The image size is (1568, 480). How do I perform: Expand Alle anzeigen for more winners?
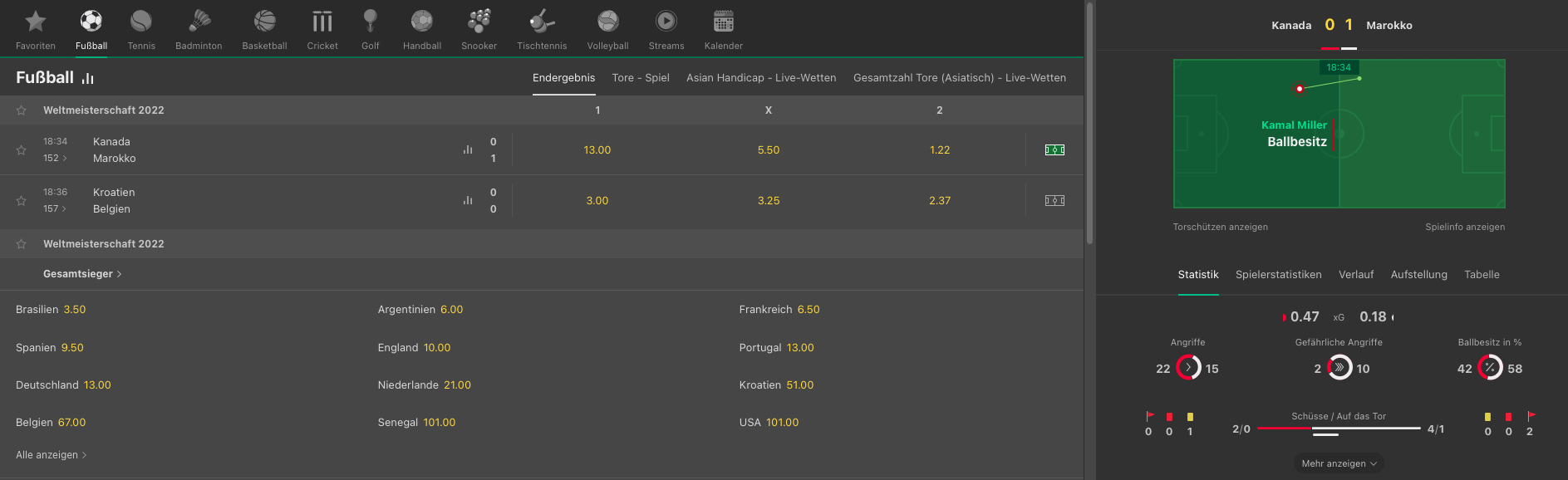point(52,455)
